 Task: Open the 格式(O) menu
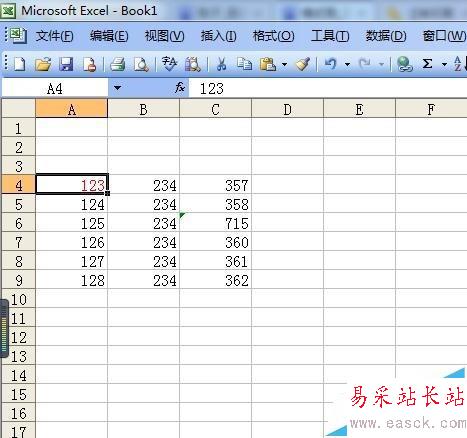point(273,36)
